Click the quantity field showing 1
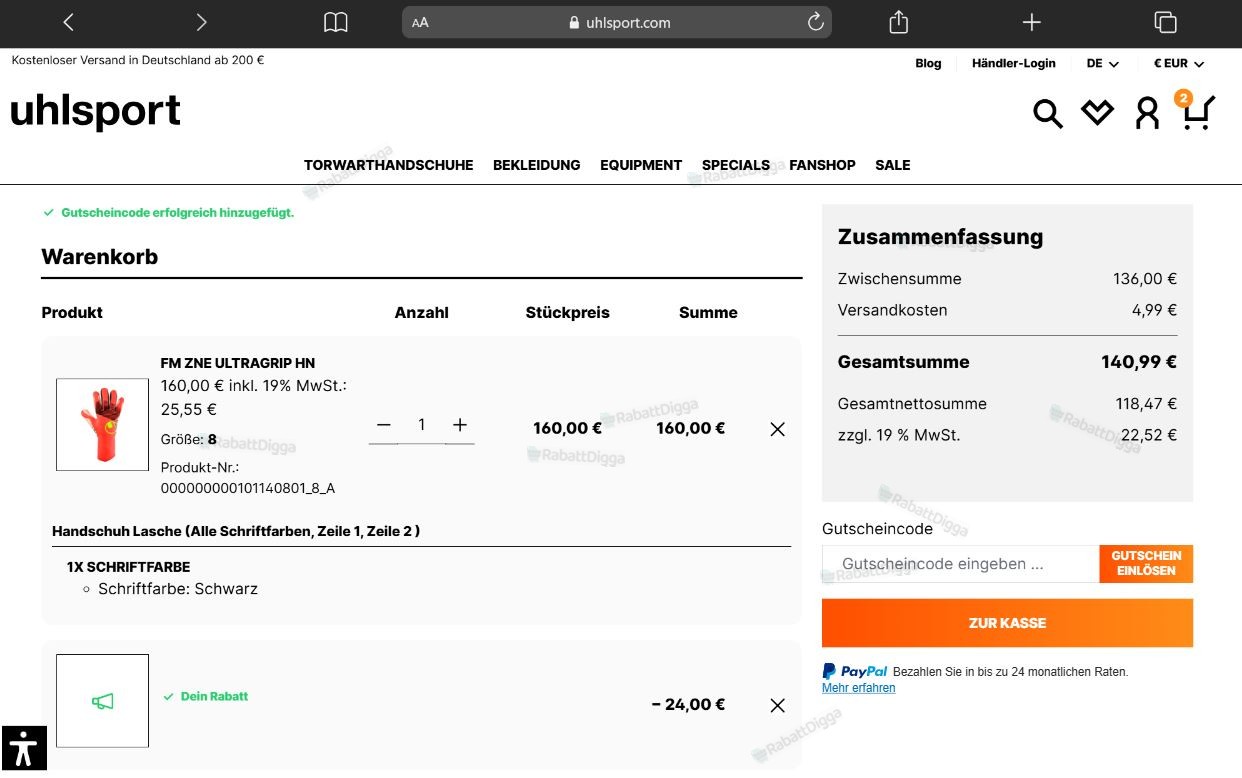Screen dimensions: 1242x778 point(422,425)
